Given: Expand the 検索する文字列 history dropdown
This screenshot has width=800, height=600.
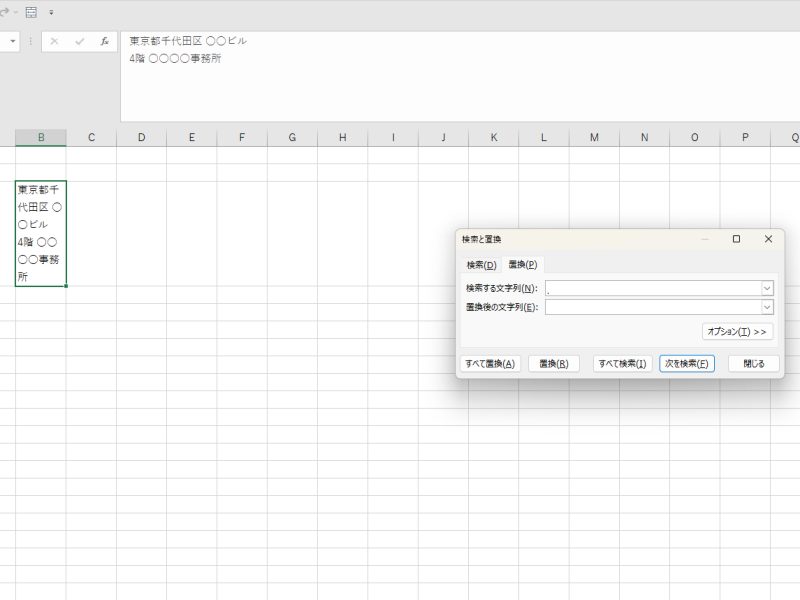Looking at the screenshot, I should tap(767, 288).
